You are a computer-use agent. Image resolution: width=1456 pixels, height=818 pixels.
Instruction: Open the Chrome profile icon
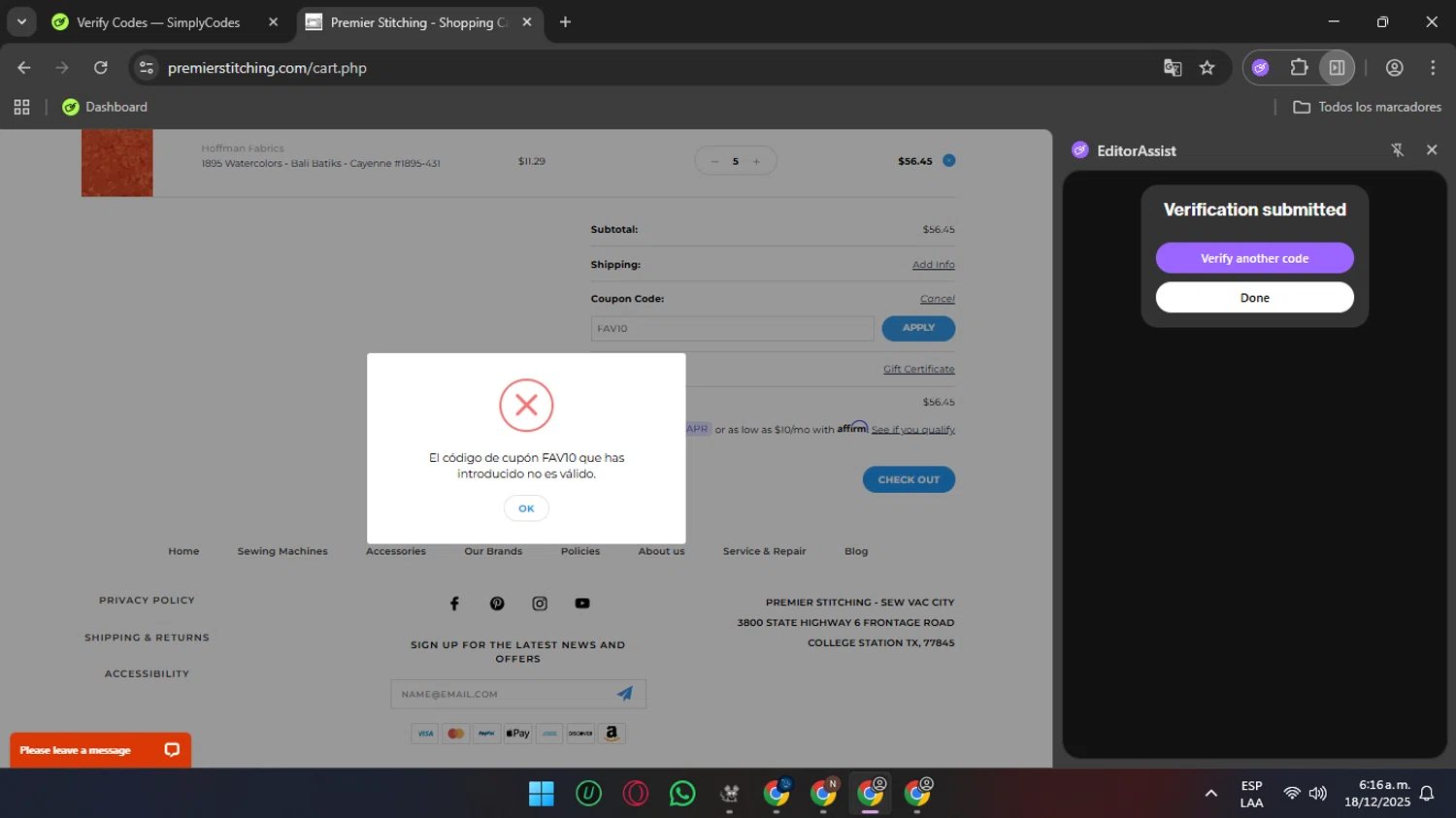coord(1395,68)
